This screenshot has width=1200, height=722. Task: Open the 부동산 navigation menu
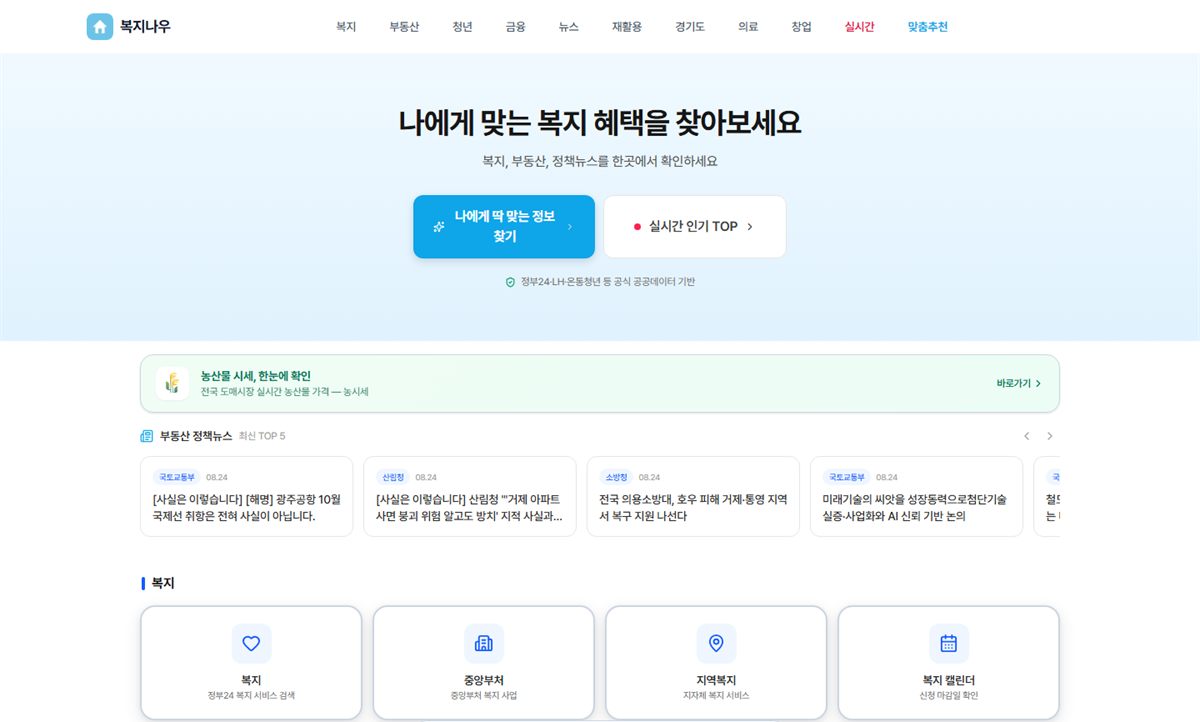(405, 27)
